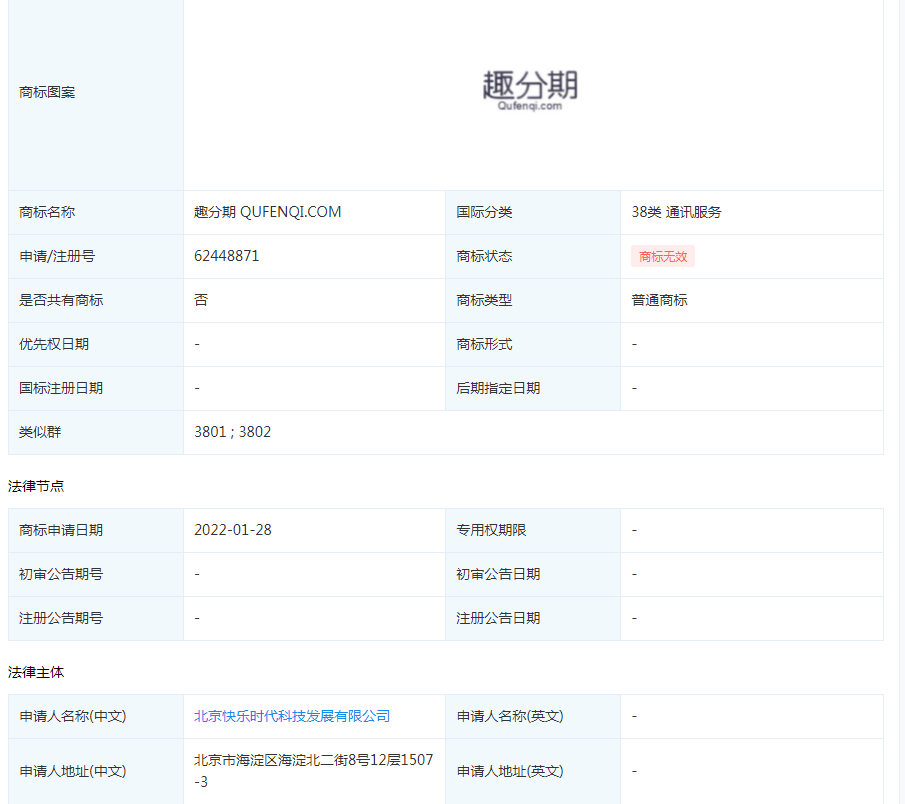Select the 否 value for 是否共有商标

[x=201, y=300]
